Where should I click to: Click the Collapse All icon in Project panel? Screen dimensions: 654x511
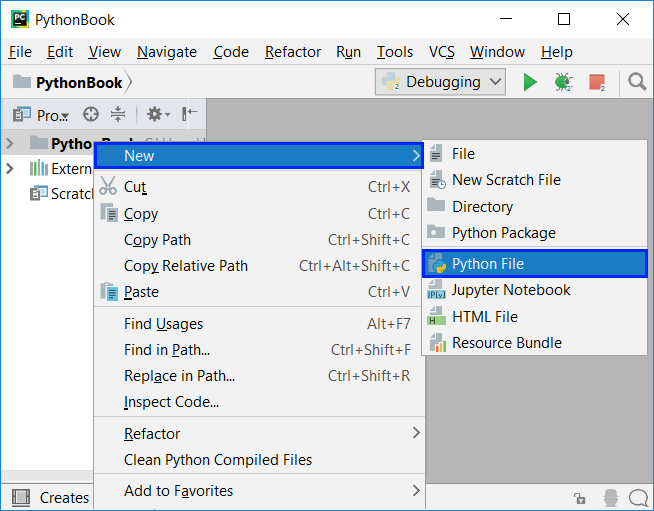click(x=118, y=115)
